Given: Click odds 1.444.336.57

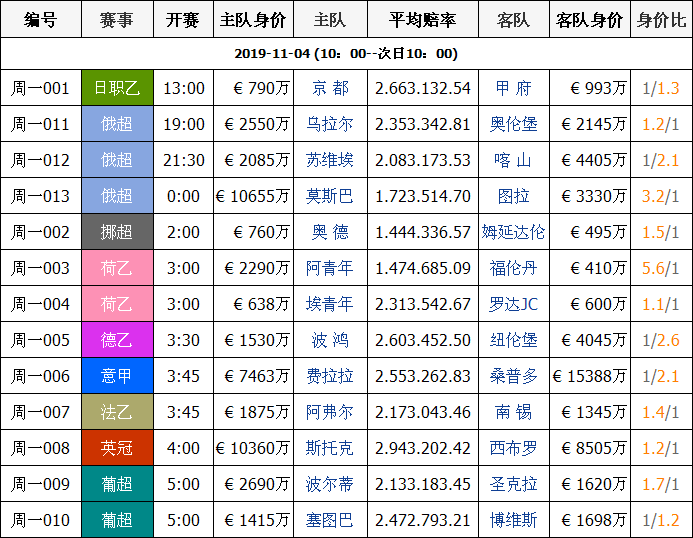Looking at the screenshot, I should 423,232.
